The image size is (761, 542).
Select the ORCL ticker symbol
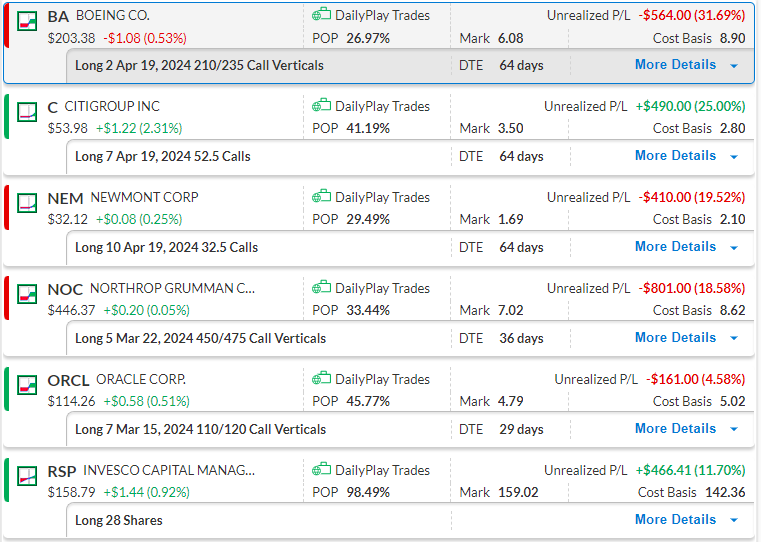[x=68, y=380]
